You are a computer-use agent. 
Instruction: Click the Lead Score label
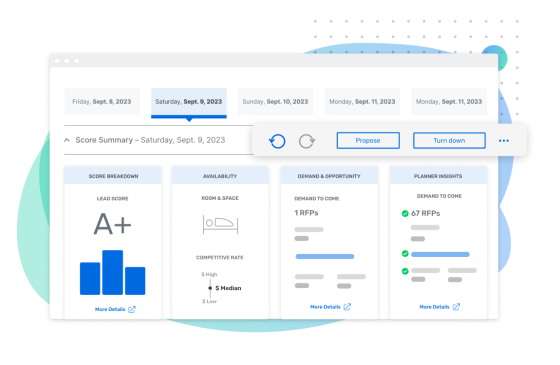(x=112, y=199)
